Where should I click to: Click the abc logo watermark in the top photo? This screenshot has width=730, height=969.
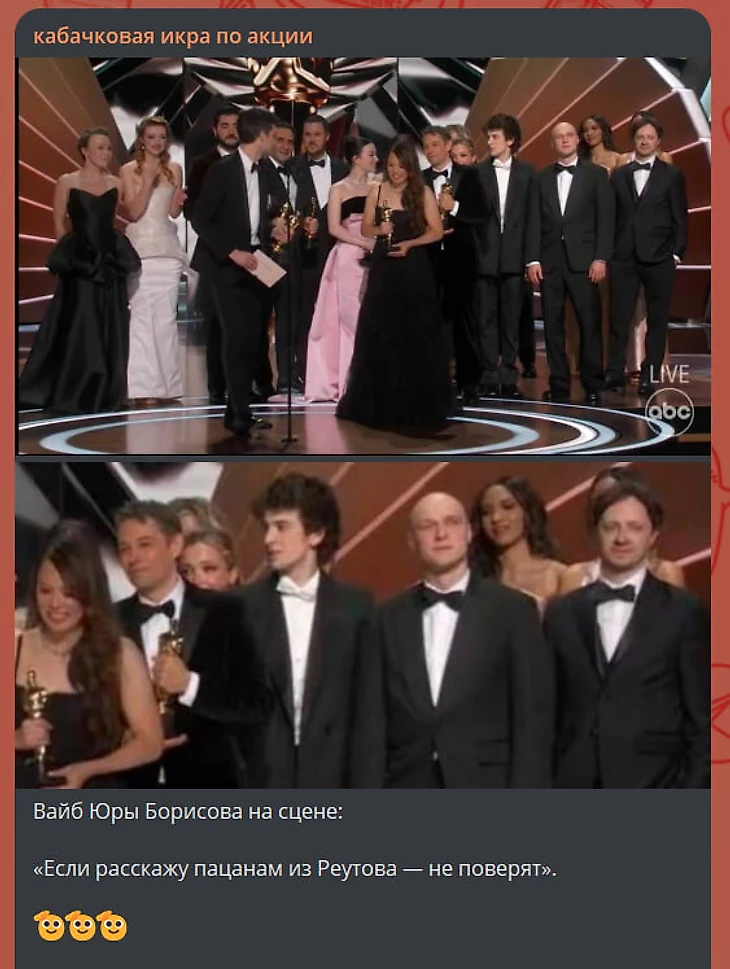click(x=669, y=412)
